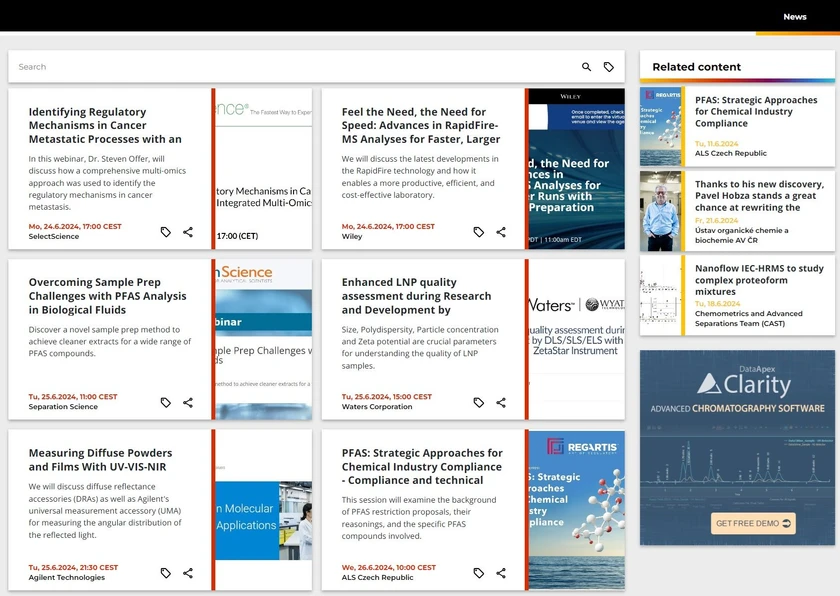
Task: Open the News menu item
Action: [x=795, y=17]
